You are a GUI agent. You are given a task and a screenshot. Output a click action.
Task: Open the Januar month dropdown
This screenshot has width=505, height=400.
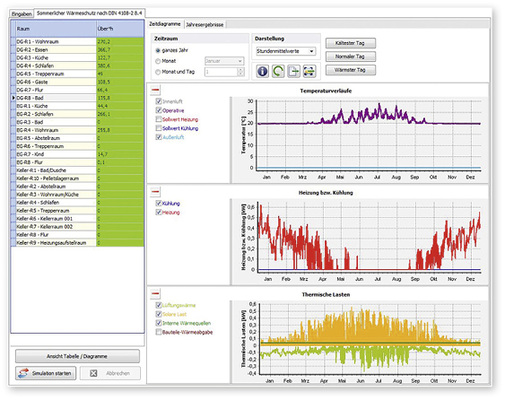[x=224, y=61]
